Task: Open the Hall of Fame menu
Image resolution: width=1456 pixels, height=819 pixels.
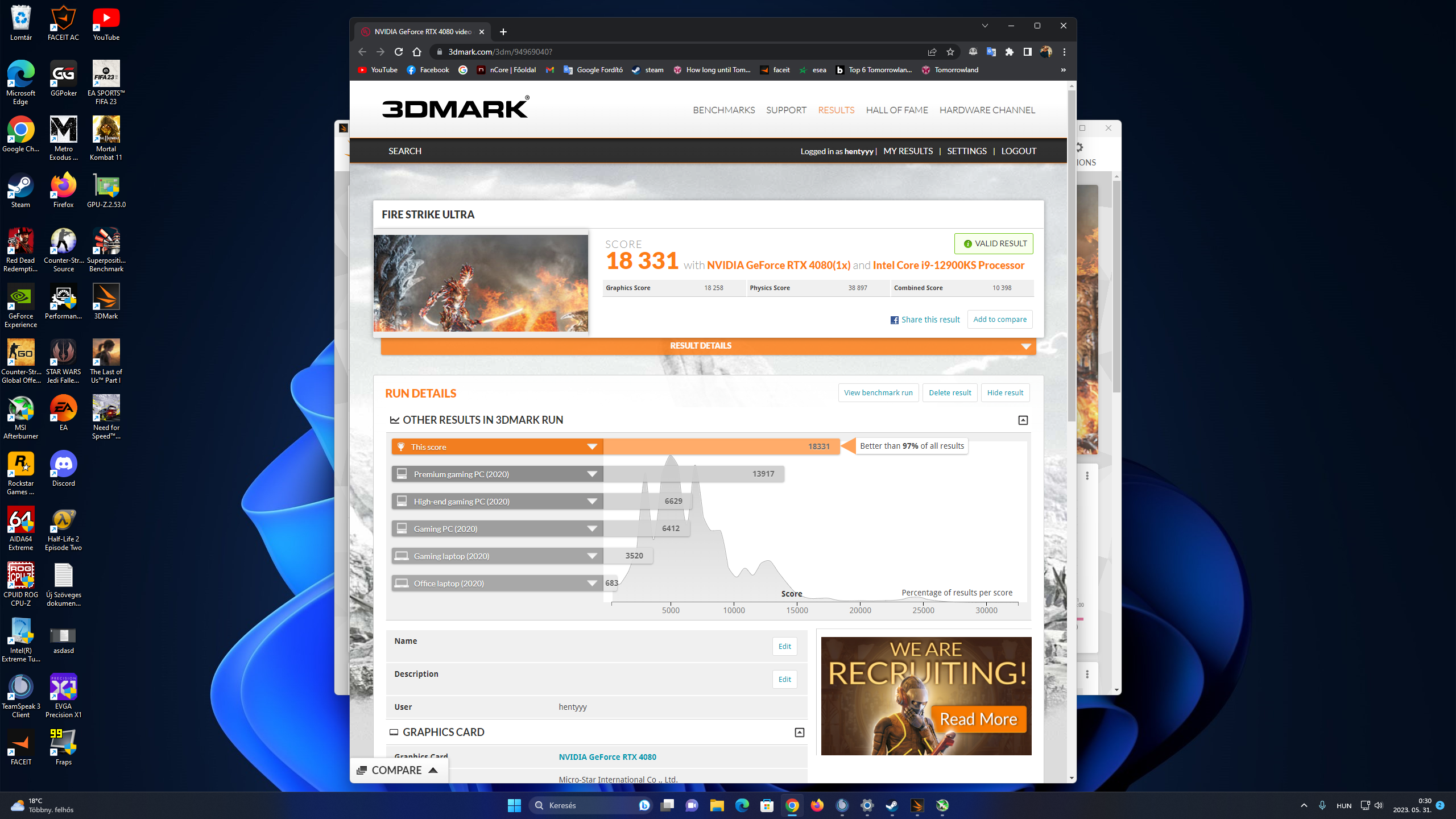Action: [x=896, y=110]
